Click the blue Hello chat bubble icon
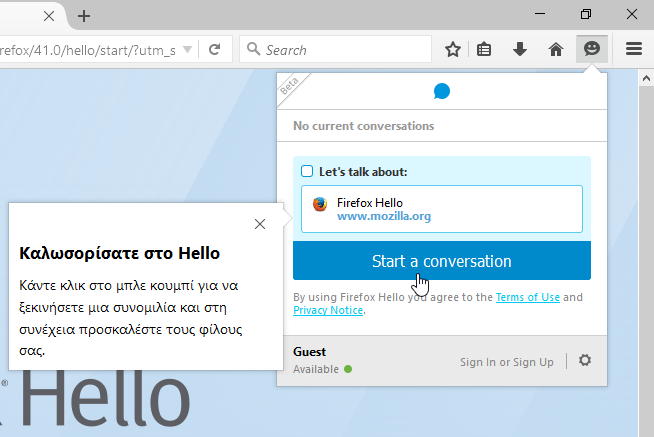This screenshot has width=654, height=437. [442, 91]
